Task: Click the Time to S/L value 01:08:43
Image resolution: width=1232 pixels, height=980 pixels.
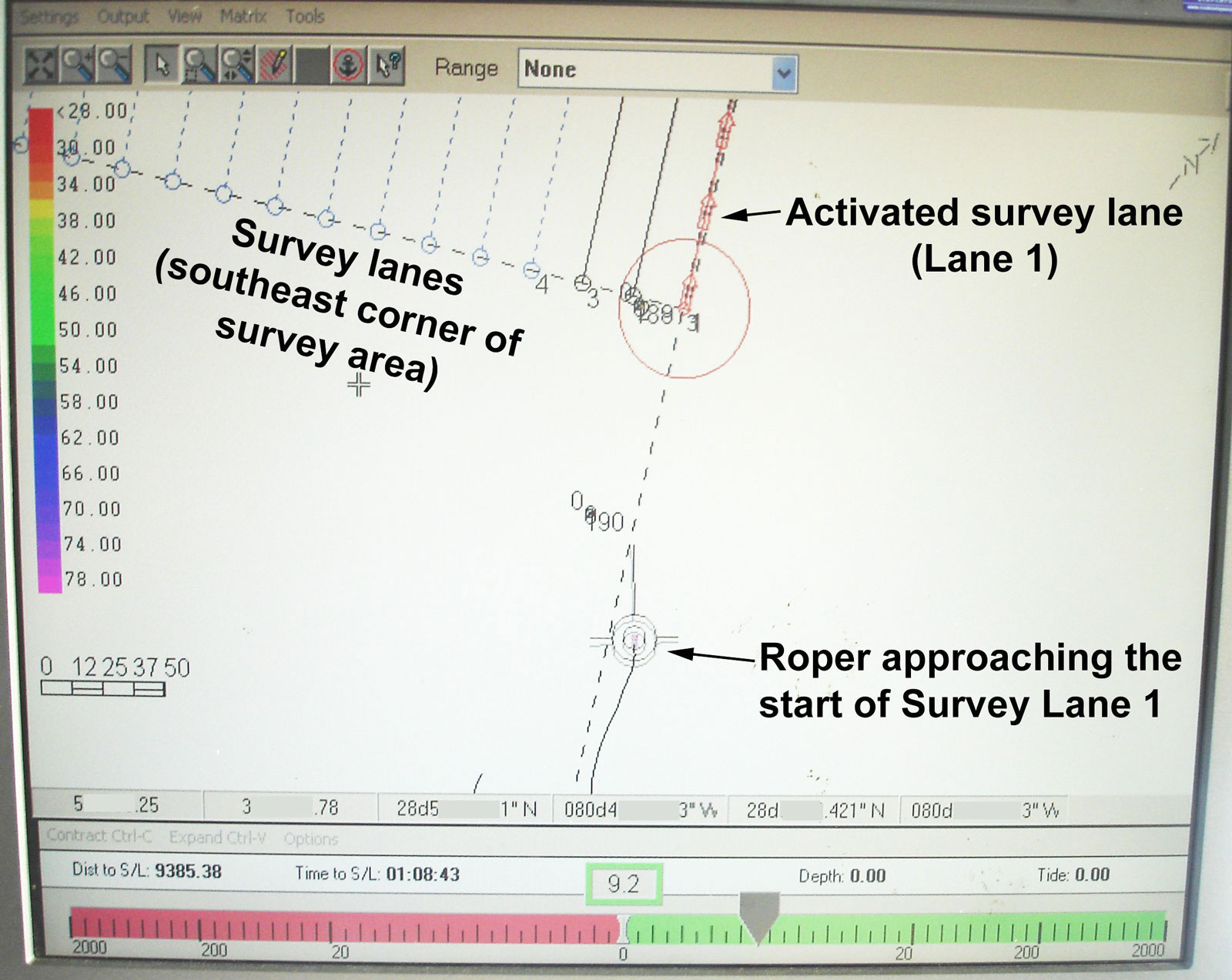Action: [423, 875]
